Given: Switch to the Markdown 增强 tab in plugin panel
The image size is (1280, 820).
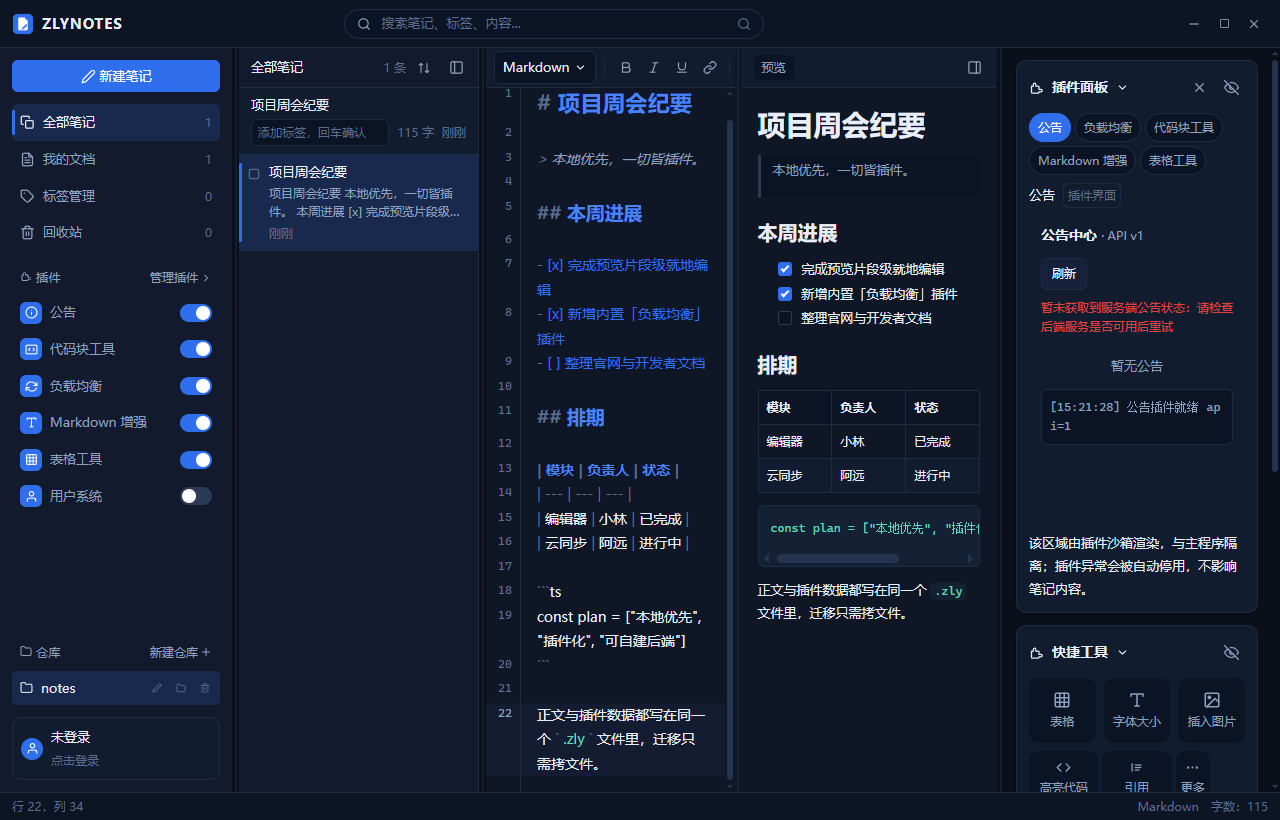Looking at the screenshot, I should point(1082,160).
